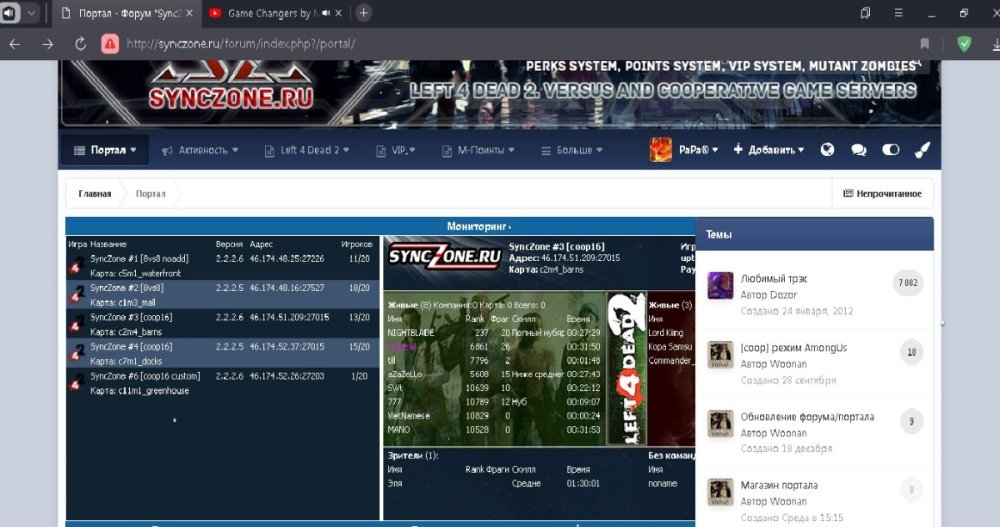Click the L4D2 icon beside SyncZone #1
This screenshot has height=527, width=1000.
pyautogui.click(x=77, y=265)
